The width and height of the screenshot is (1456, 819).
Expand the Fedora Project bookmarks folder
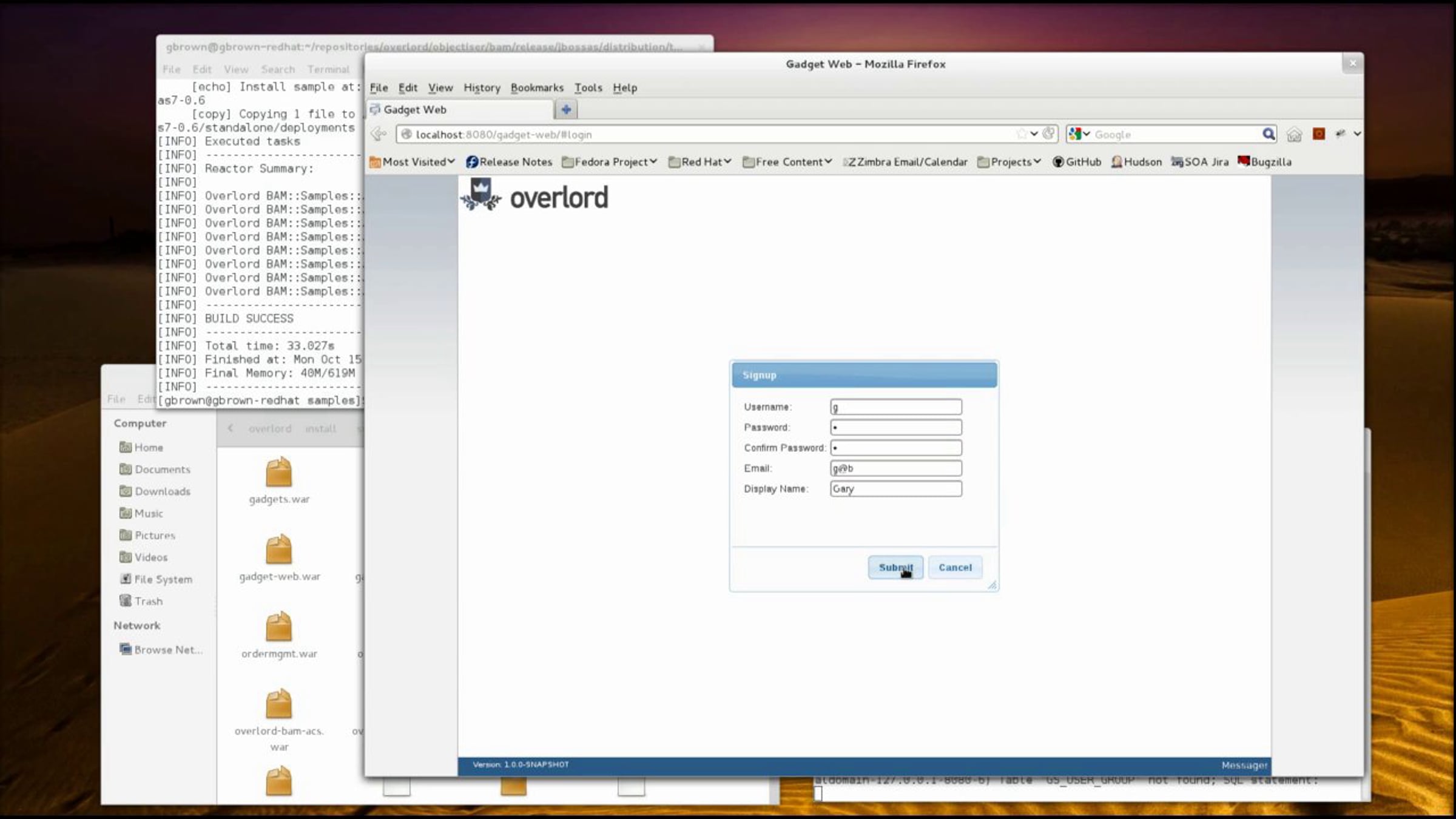(x=610, y=162)
